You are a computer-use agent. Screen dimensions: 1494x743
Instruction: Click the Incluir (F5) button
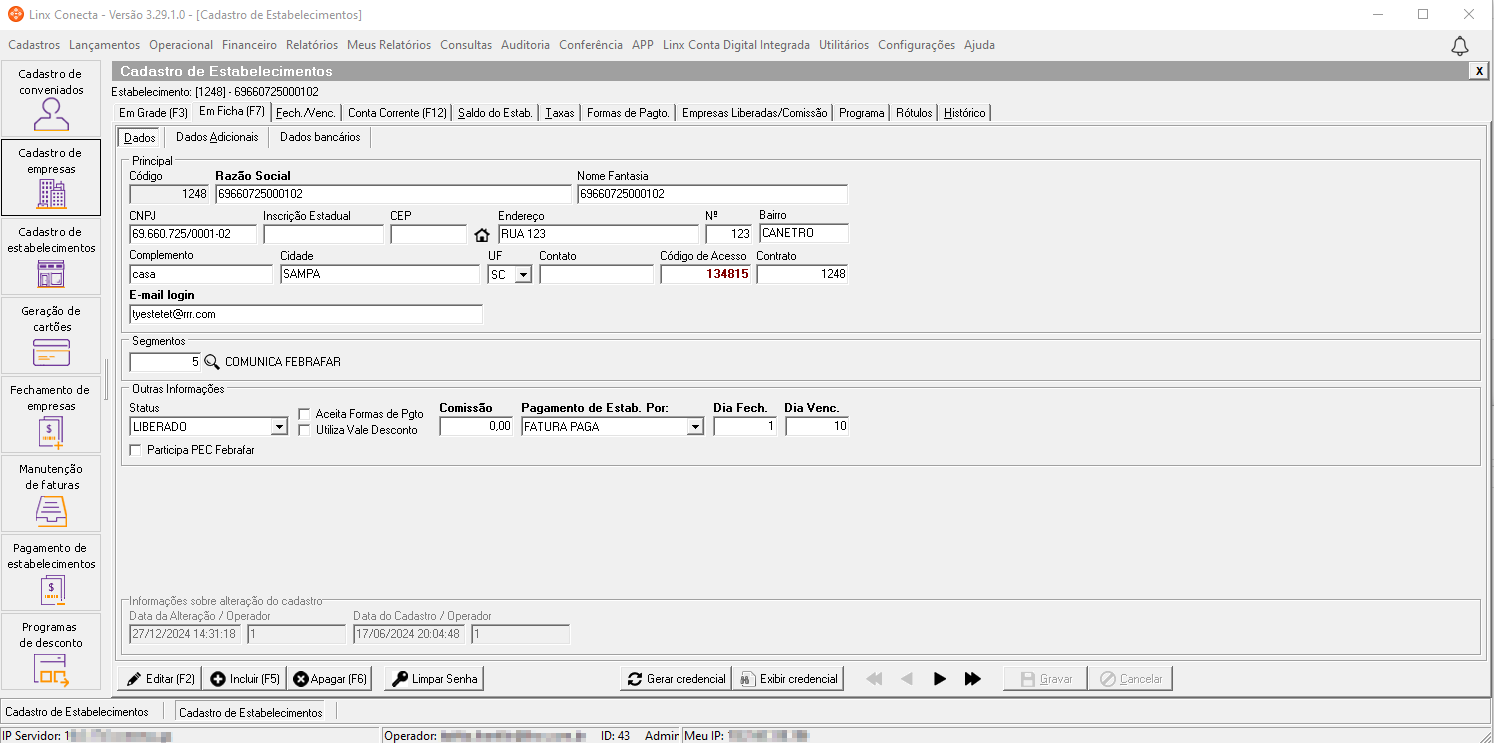coord(244,679)
